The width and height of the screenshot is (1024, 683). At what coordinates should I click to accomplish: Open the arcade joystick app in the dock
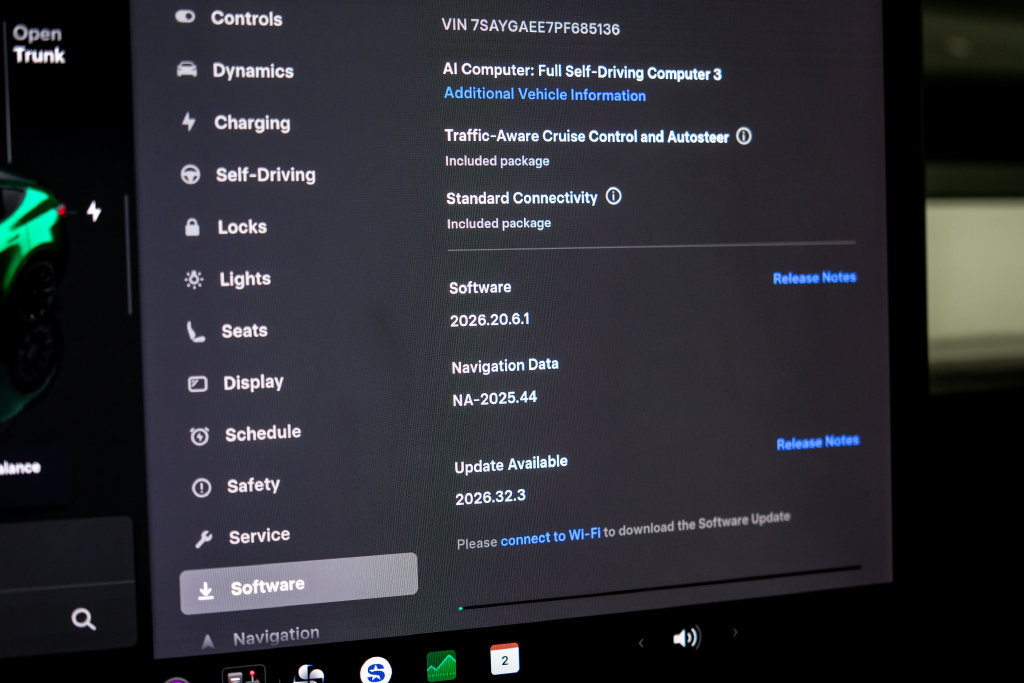(244, 675)
